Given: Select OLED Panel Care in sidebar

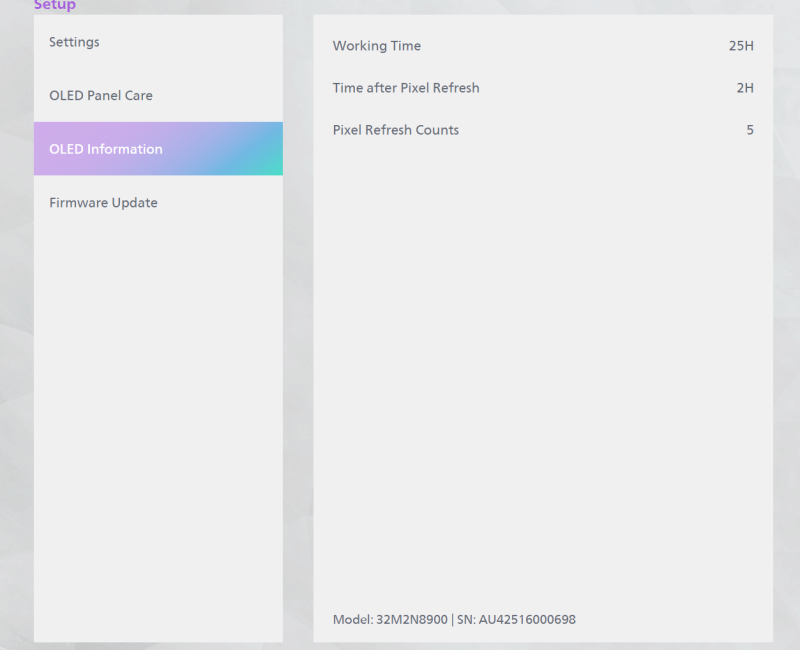Looking at the screenshot, I should tap(101, 96).
